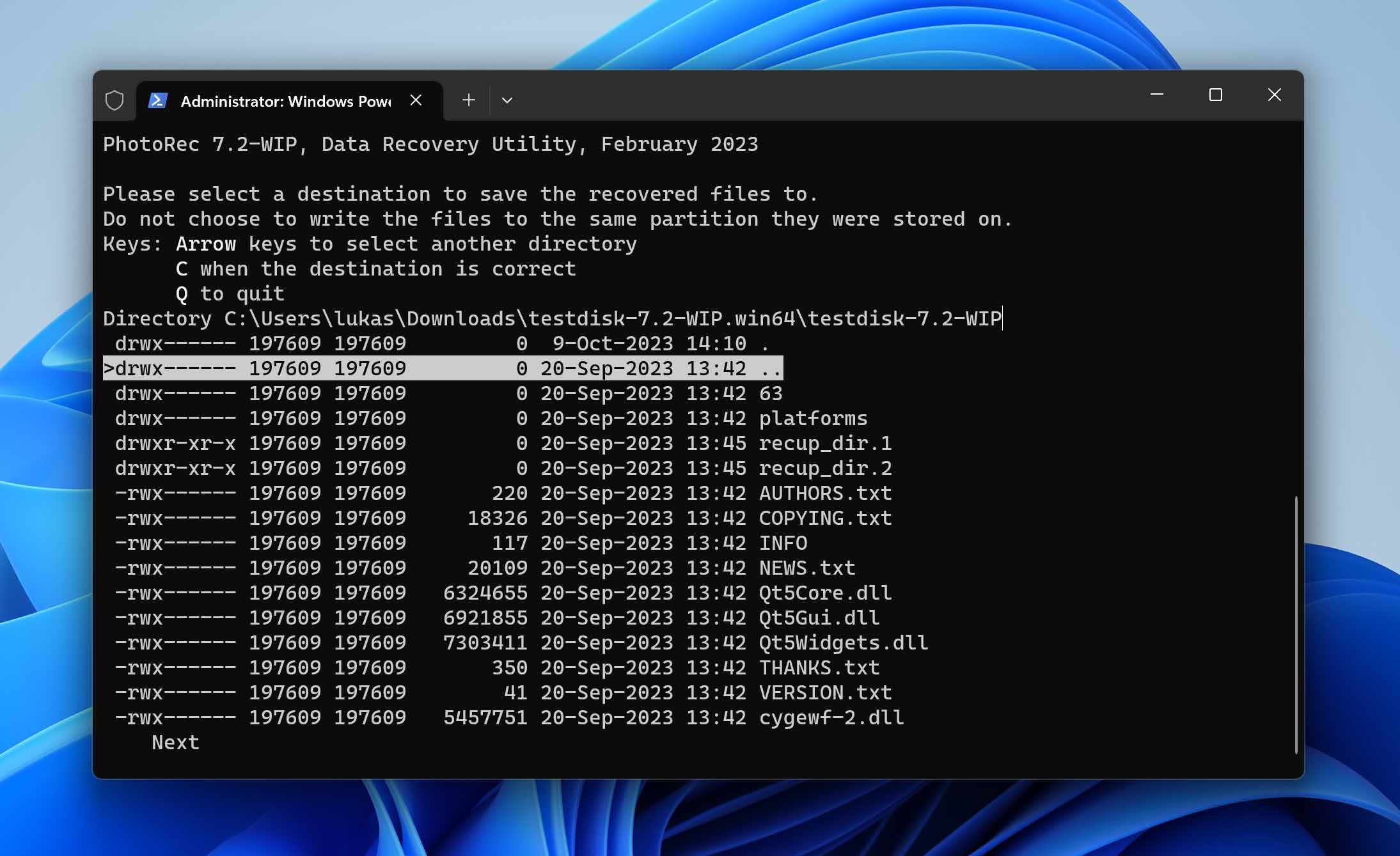This screenshot has width=1400, height=856.
Task: Select the recup_dir.2 directory row
Action: point(503,468)
